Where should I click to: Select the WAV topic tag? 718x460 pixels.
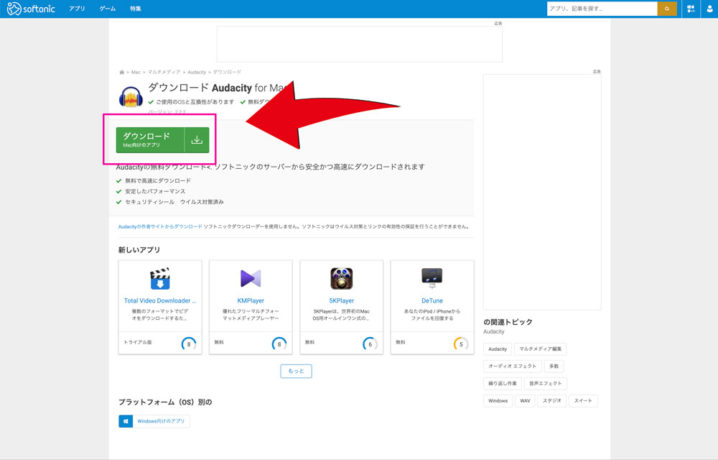(x=525, y=401)
